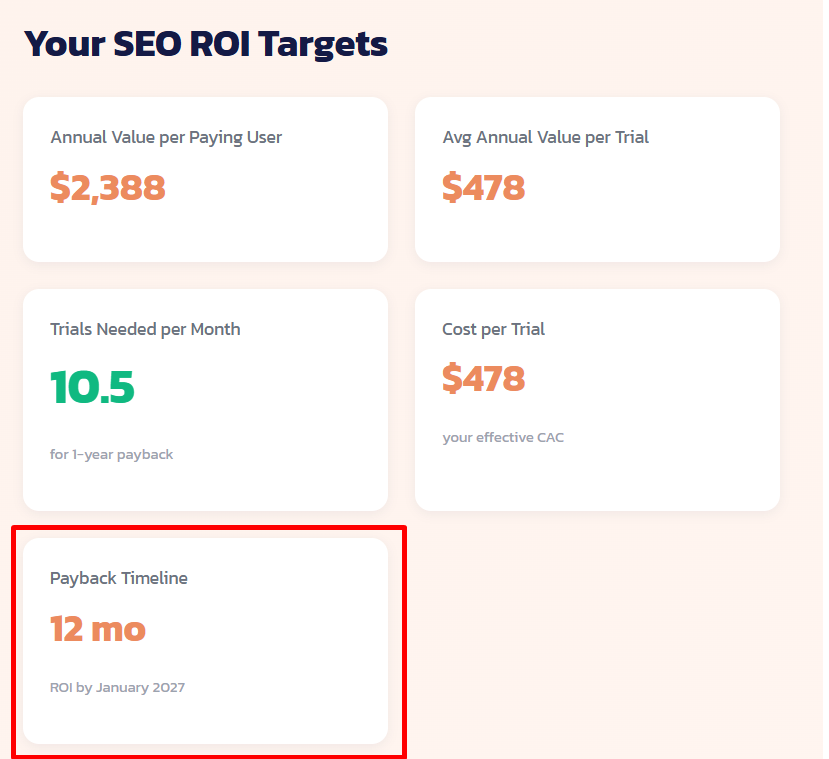Click the Trials Needed per Month title text
Image resolution: width=829 pixels, height=759 pixels.
tap(145, 328)
